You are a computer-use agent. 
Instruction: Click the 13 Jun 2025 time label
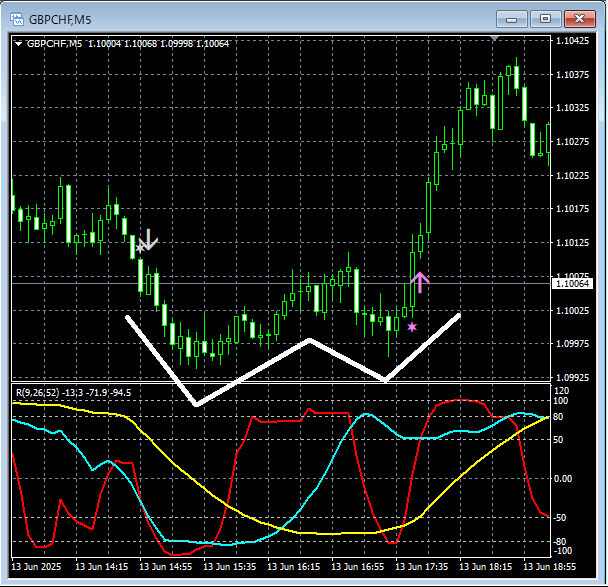point(36,567)
